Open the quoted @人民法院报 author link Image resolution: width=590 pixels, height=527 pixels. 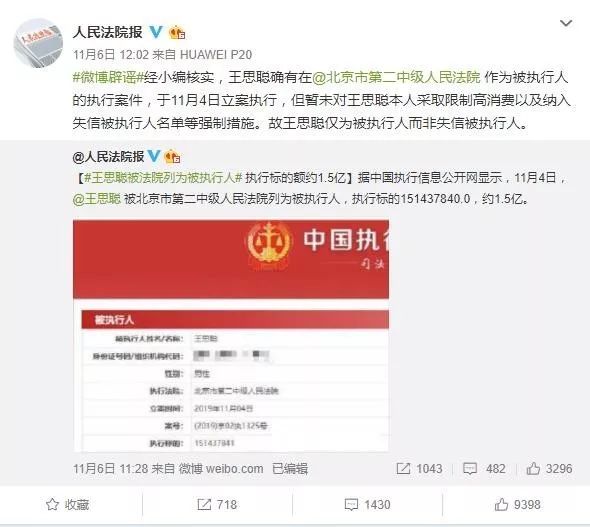click(x=109, y=156)
